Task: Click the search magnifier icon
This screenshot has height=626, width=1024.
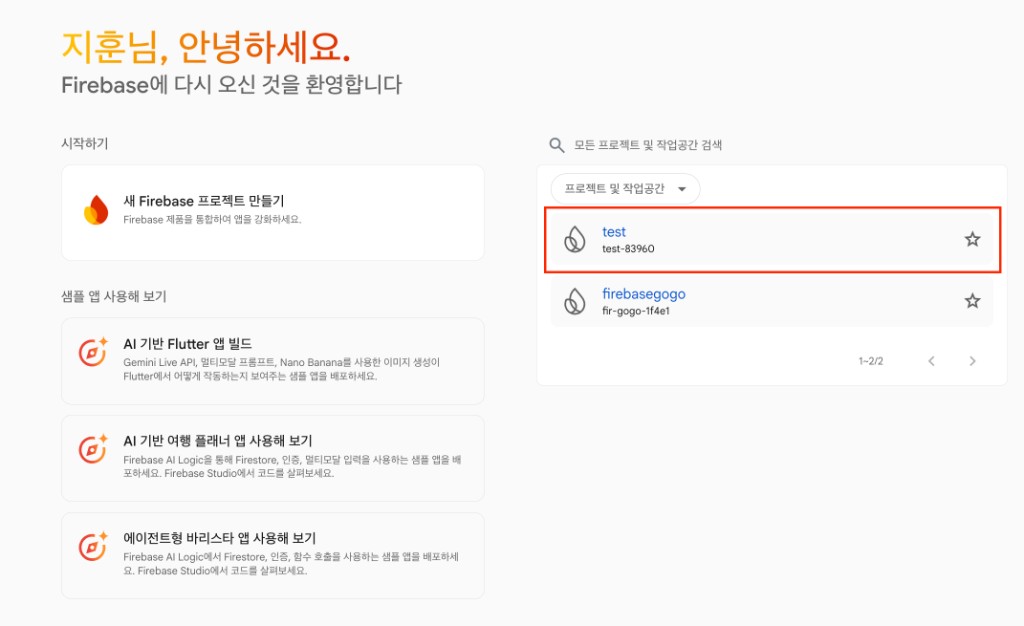Action: pyautogui.click(x=556, y=145)
